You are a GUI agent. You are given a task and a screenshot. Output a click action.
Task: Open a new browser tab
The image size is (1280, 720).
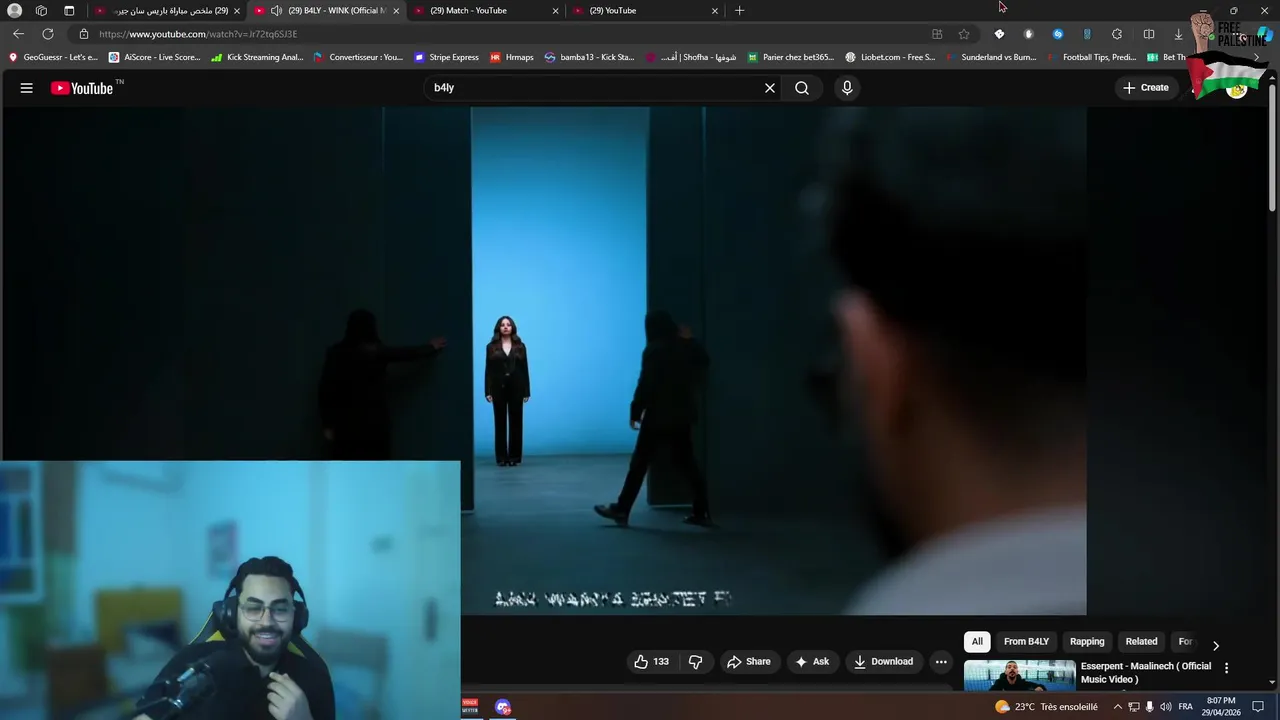pos(740,10)
